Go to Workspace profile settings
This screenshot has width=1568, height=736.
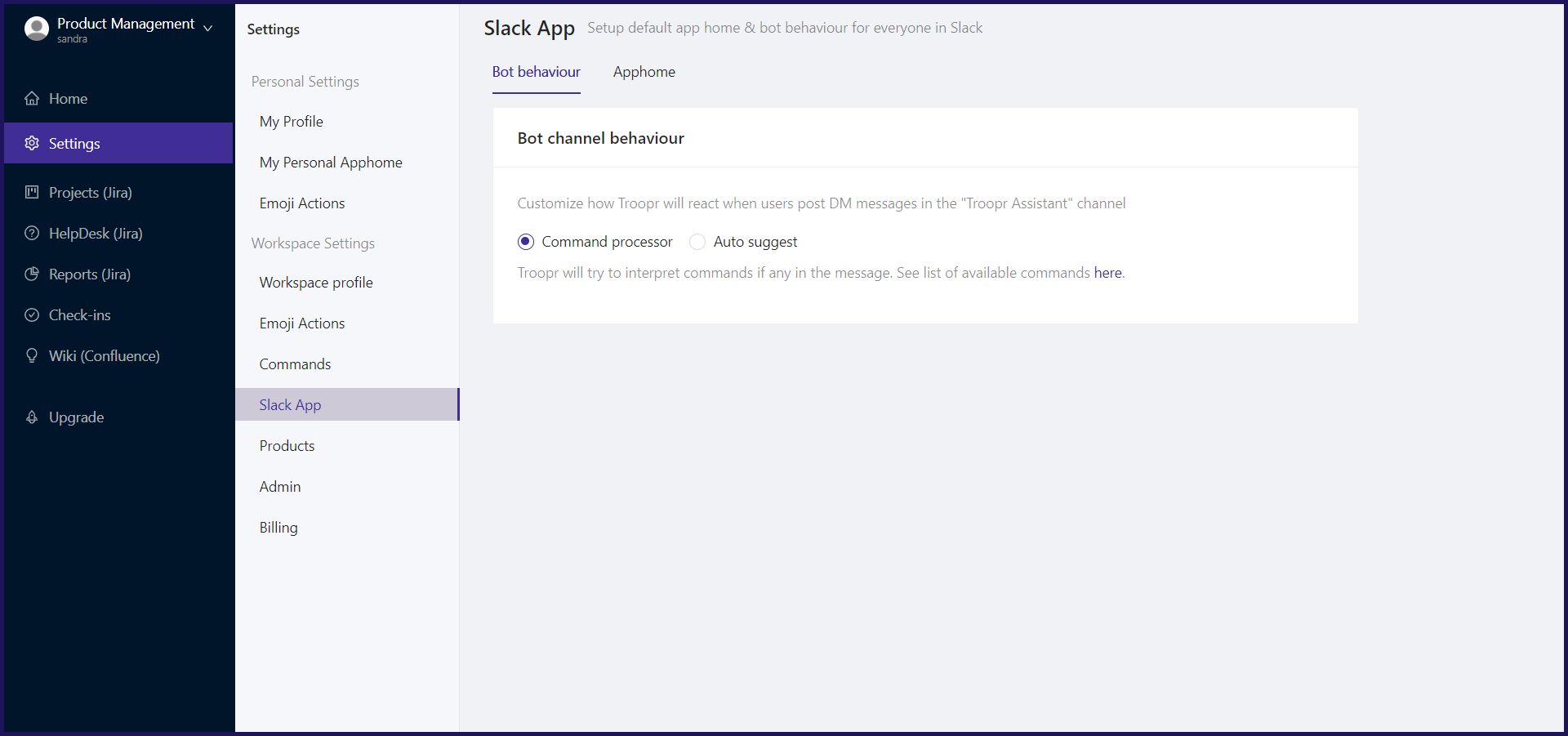[x=316, y=283]
